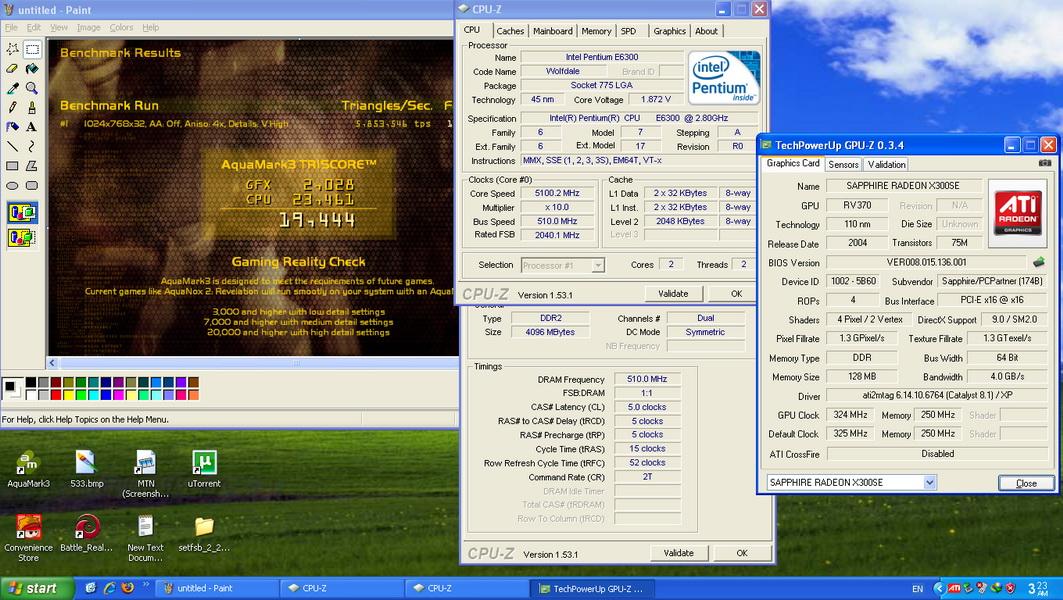1063x600 pixels.
Task: Select the 533.bmp file on desktop
Action: click(86, 468)
